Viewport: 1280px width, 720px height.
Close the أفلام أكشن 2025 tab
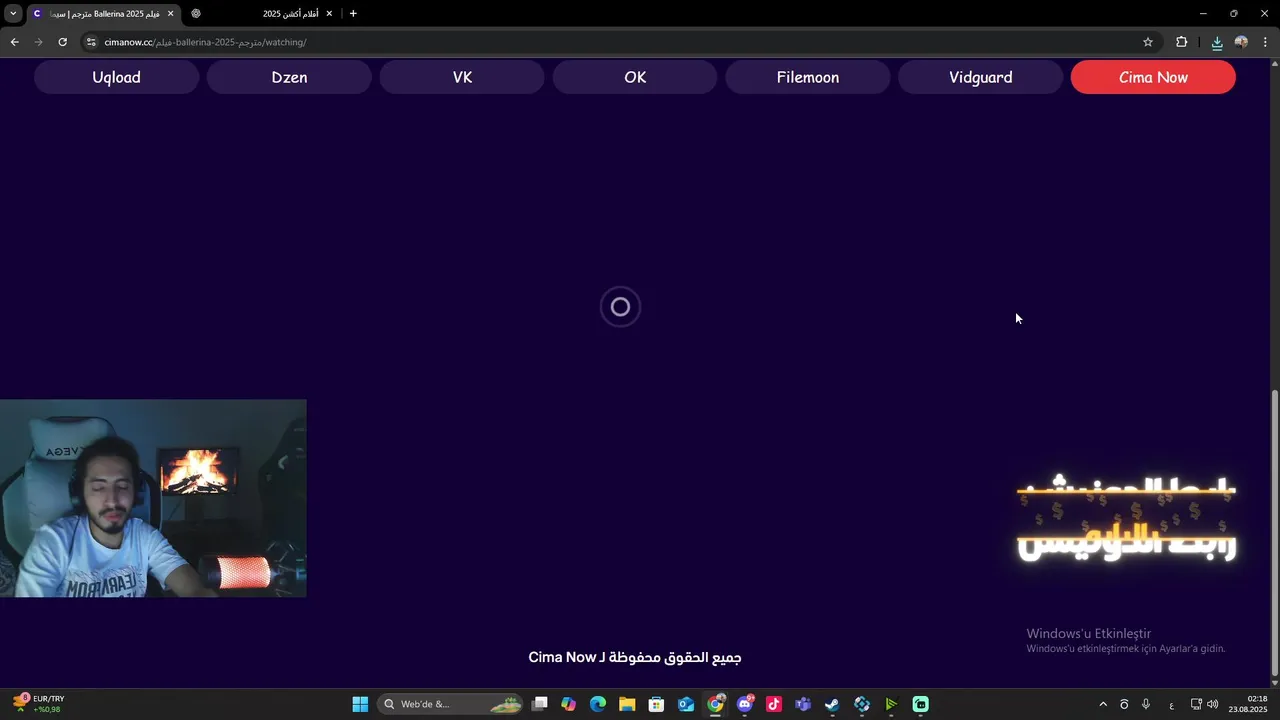[x=329, y=14]
